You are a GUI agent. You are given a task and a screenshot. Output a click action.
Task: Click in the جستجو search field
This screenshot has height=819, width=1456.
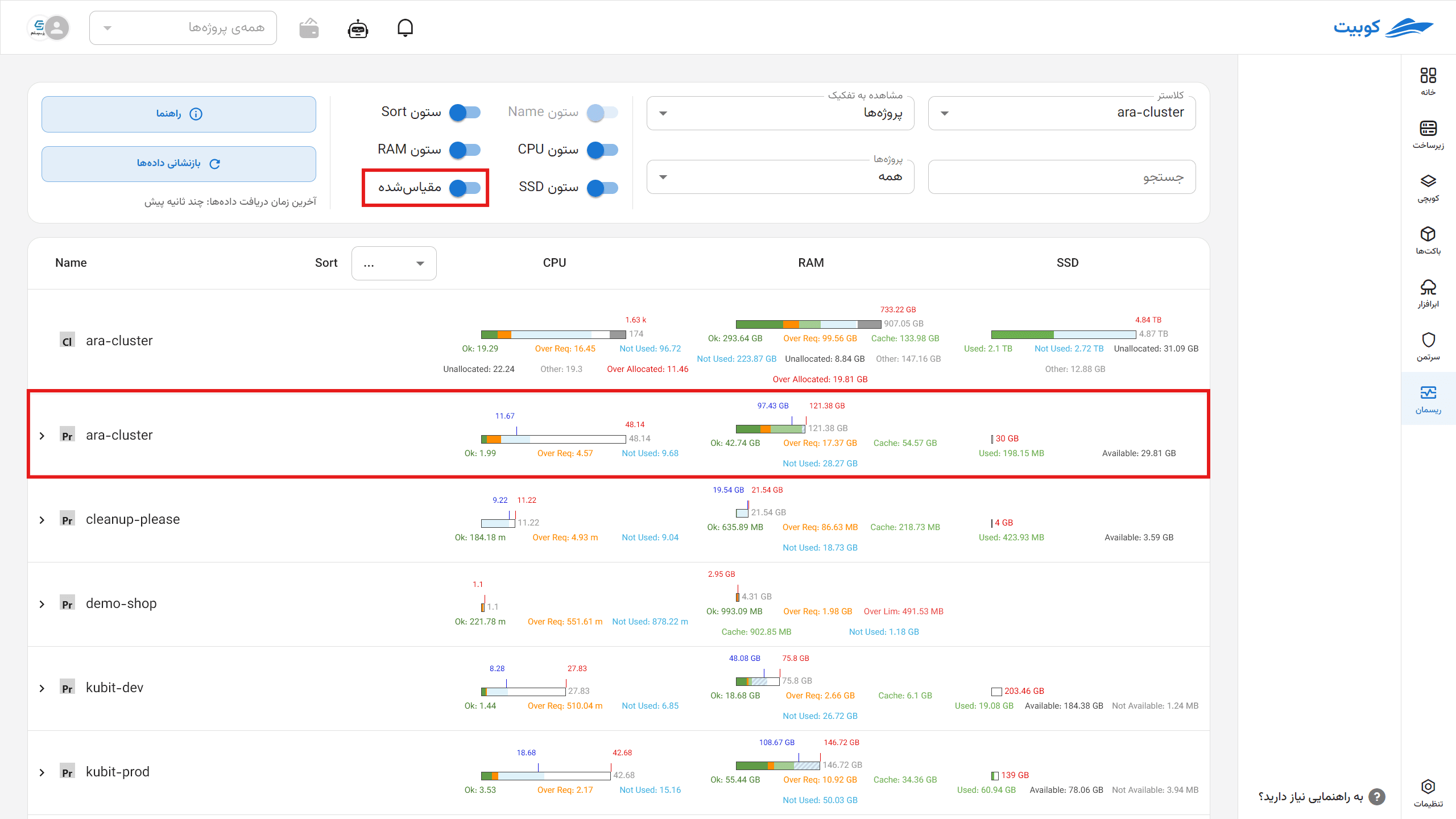(x=1062, y=177)
